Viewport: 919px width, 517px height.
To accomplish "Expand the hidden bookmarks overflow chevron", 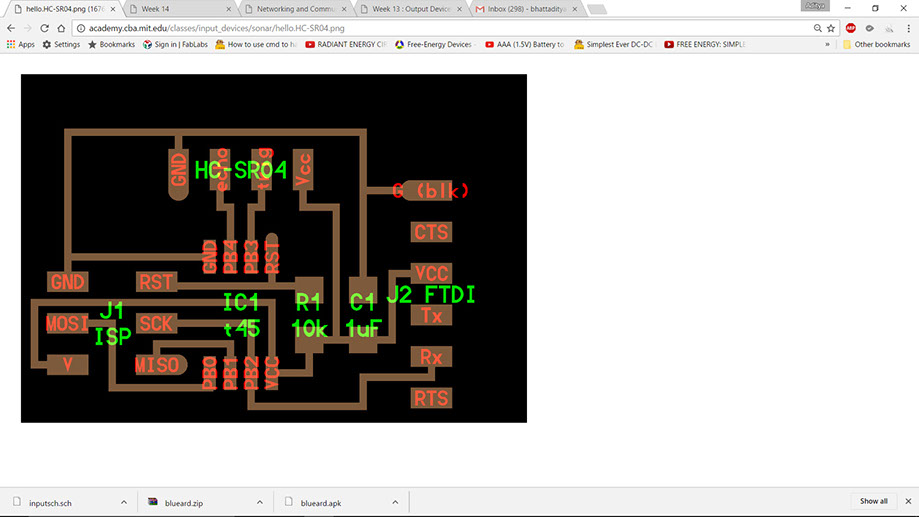I will (827, 45).
